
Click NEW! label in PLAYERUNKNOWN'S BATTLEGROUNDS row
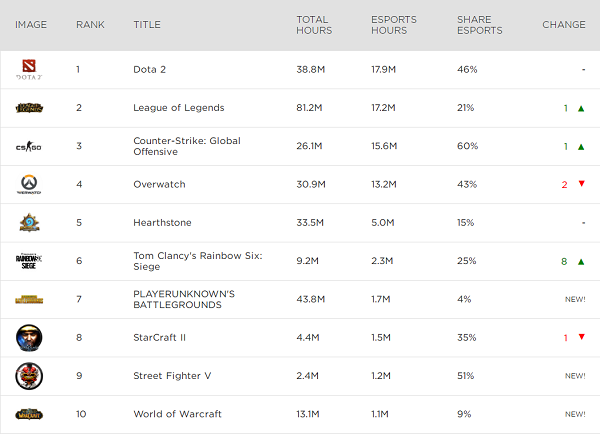pos(575,299)
